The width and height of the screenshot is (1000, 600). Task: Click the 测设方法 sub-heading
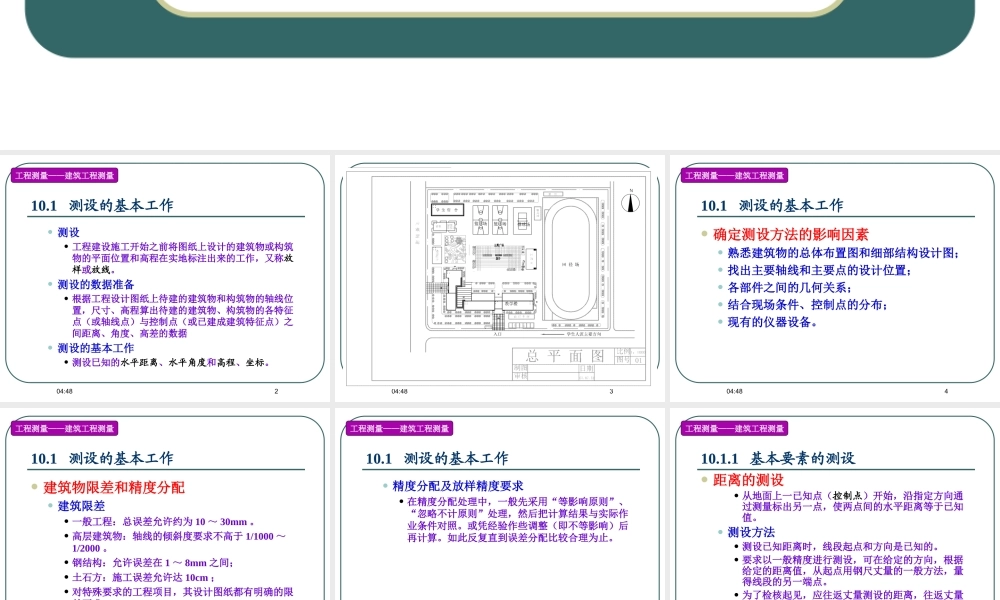pos(751,532)
